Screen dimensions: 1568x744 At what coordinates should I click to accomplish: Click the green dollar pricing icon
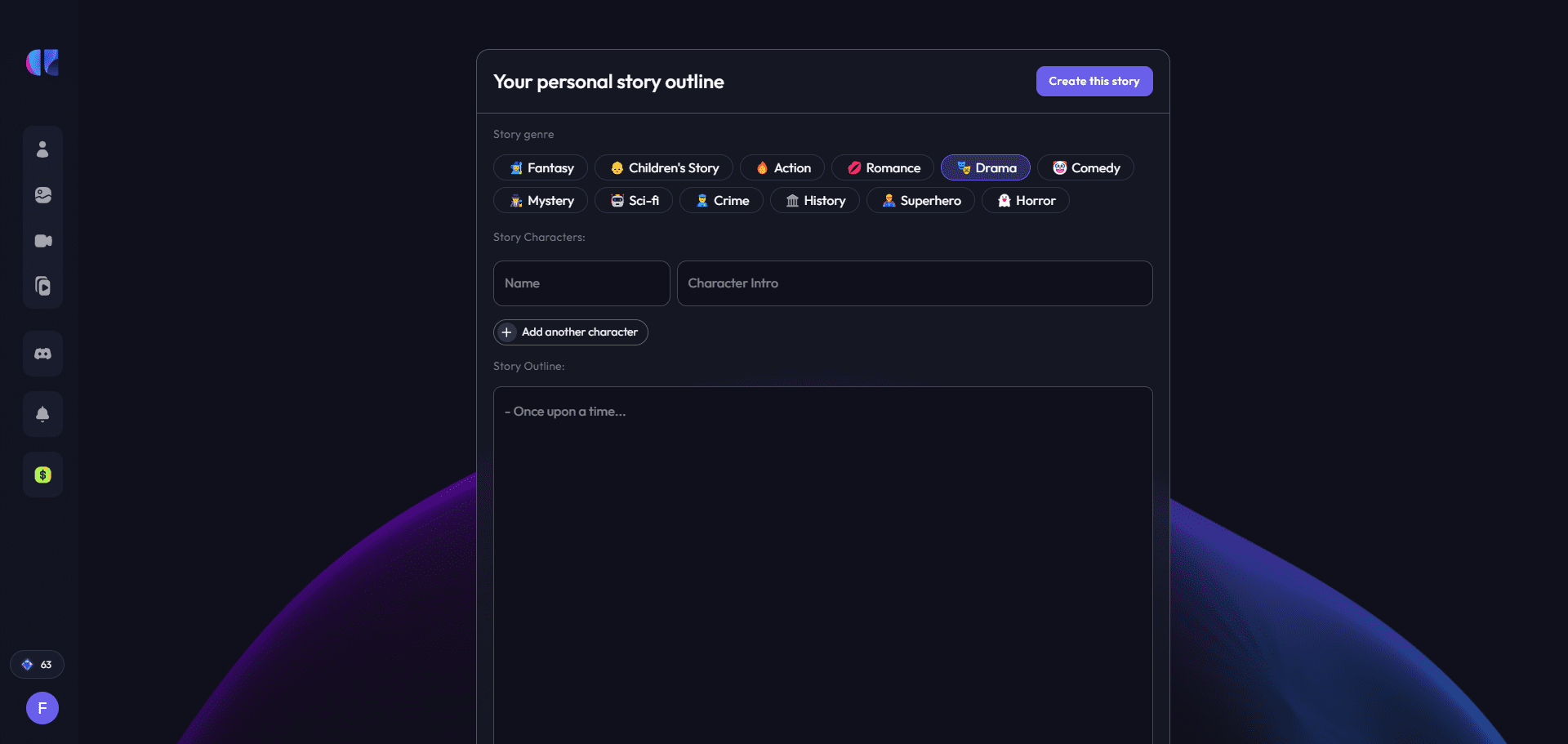pos(42,474)
